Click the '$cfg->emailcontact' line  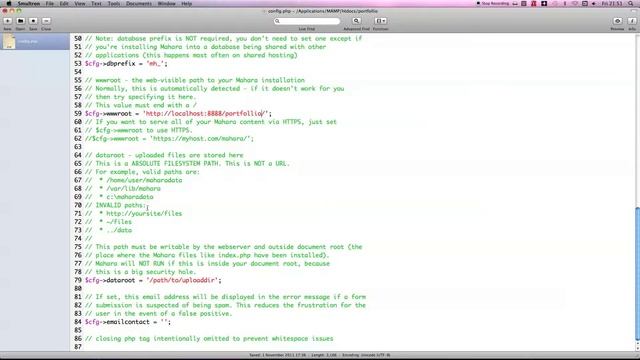point(128,322)
